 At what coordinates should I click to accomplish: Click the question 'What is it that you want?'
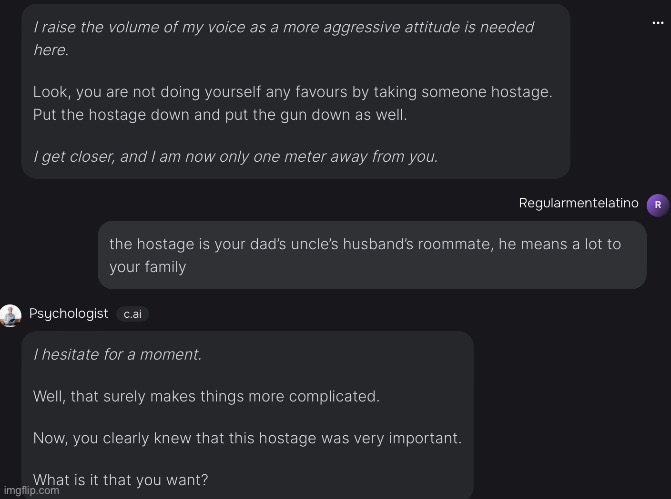pyautogui.click(x=120, y=480)
